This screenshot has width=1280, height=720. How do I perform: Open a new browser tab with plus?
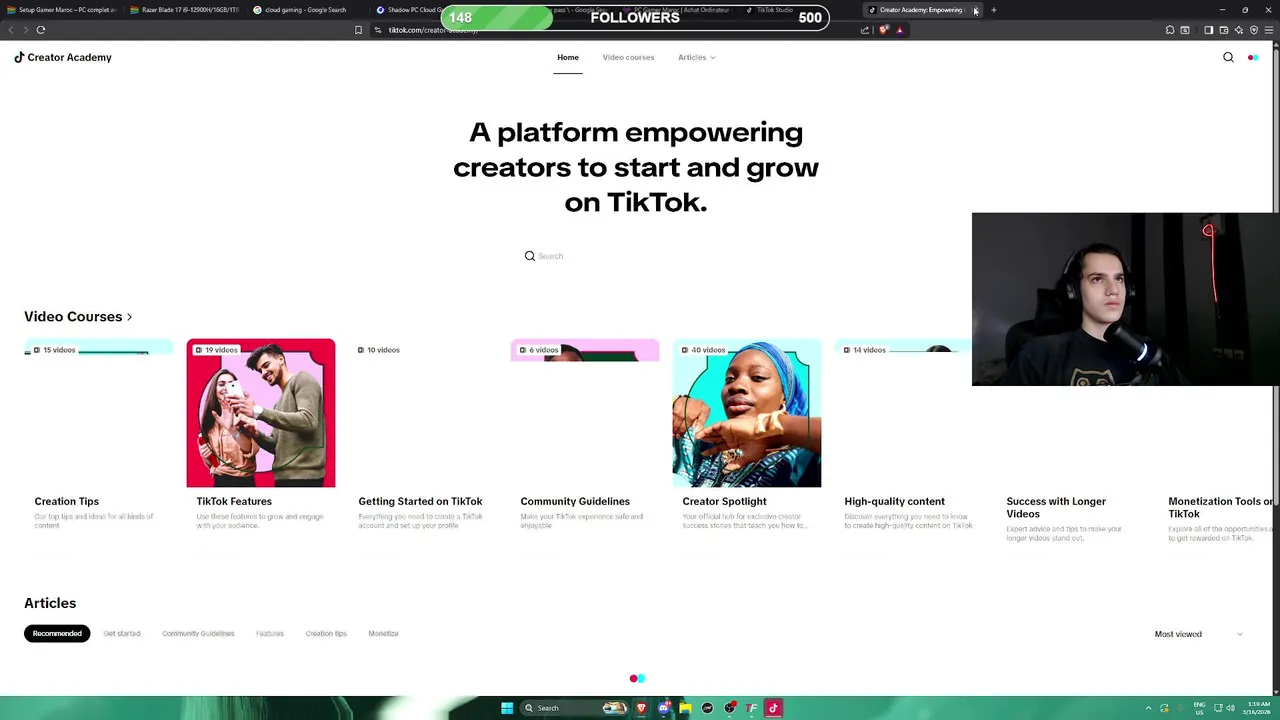point(993,10)
